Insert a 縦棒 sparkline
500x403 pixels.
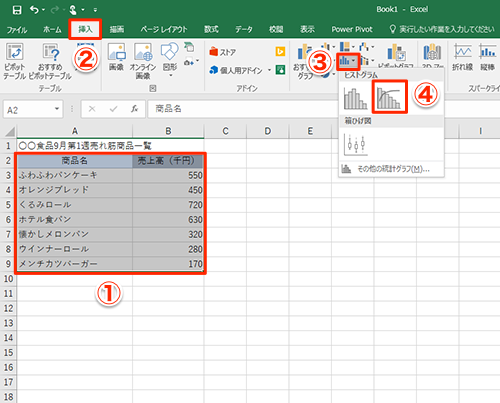(487, 57)
